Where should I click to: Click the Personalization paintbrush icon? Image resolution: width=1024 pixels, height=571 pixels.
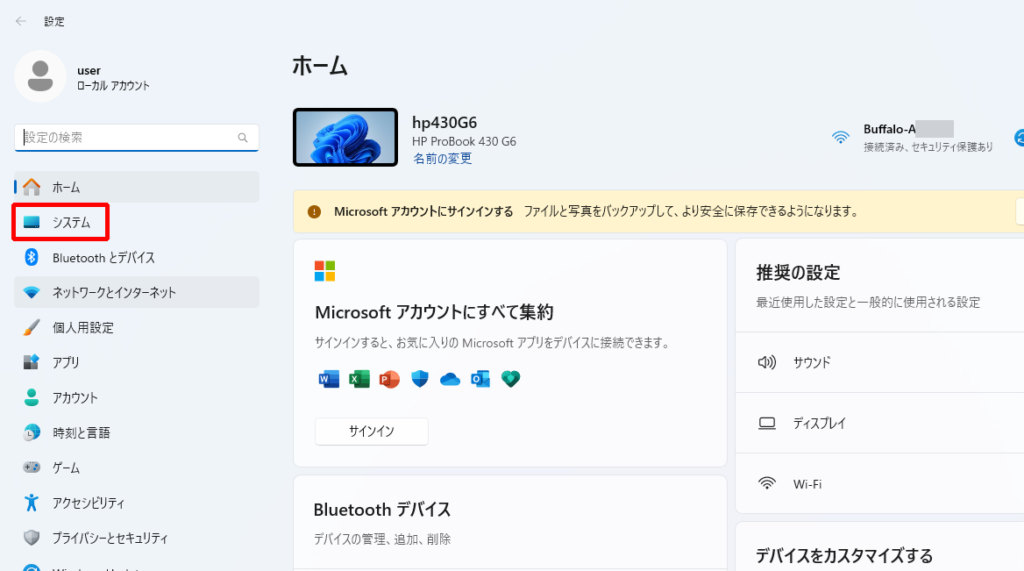pos(31,327)
